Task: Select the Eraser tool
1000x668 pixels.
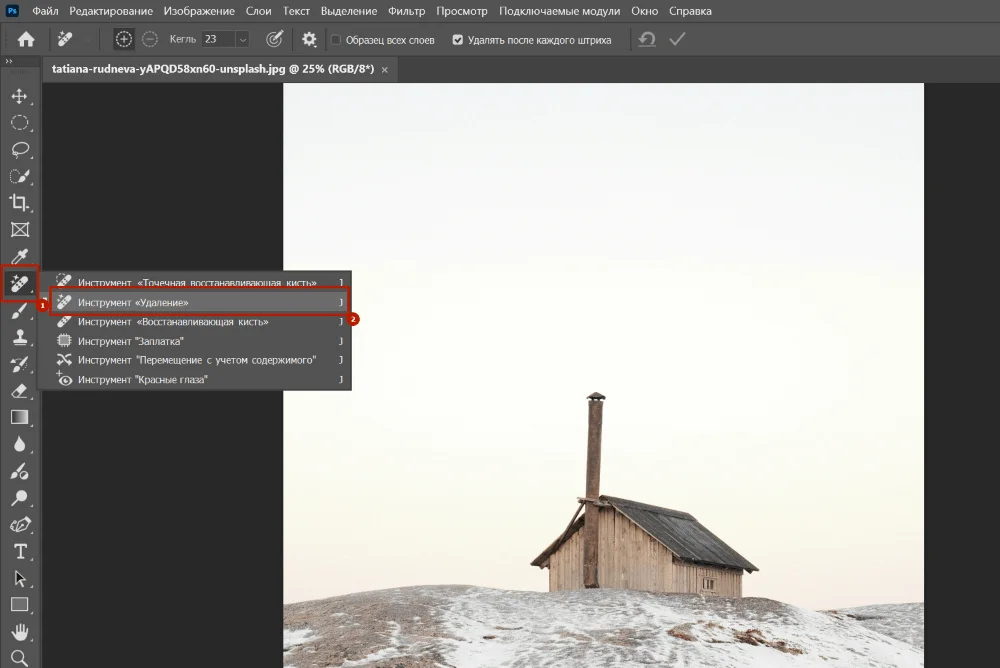Action: pyautogui.click(x=19, y=391)
